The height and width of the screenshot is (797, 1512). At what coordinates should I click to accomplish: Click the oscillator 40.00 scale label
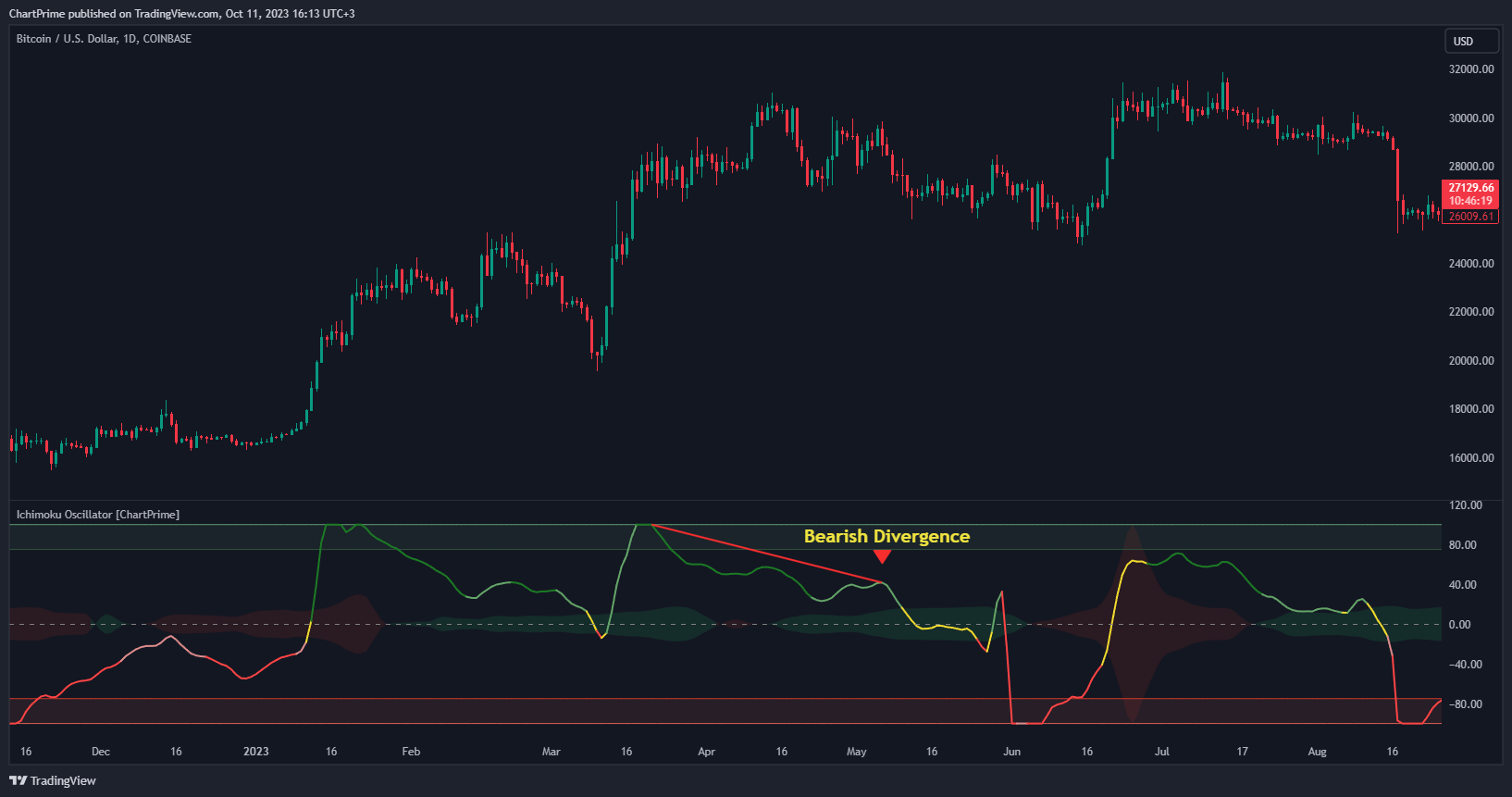(x=1463, y=585)
